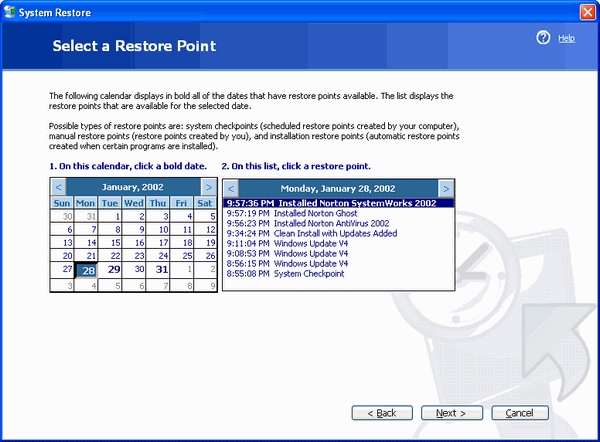Select Installed Norton SystemWorks 2002 restore point
600x442 pixels.
point(338,203)
